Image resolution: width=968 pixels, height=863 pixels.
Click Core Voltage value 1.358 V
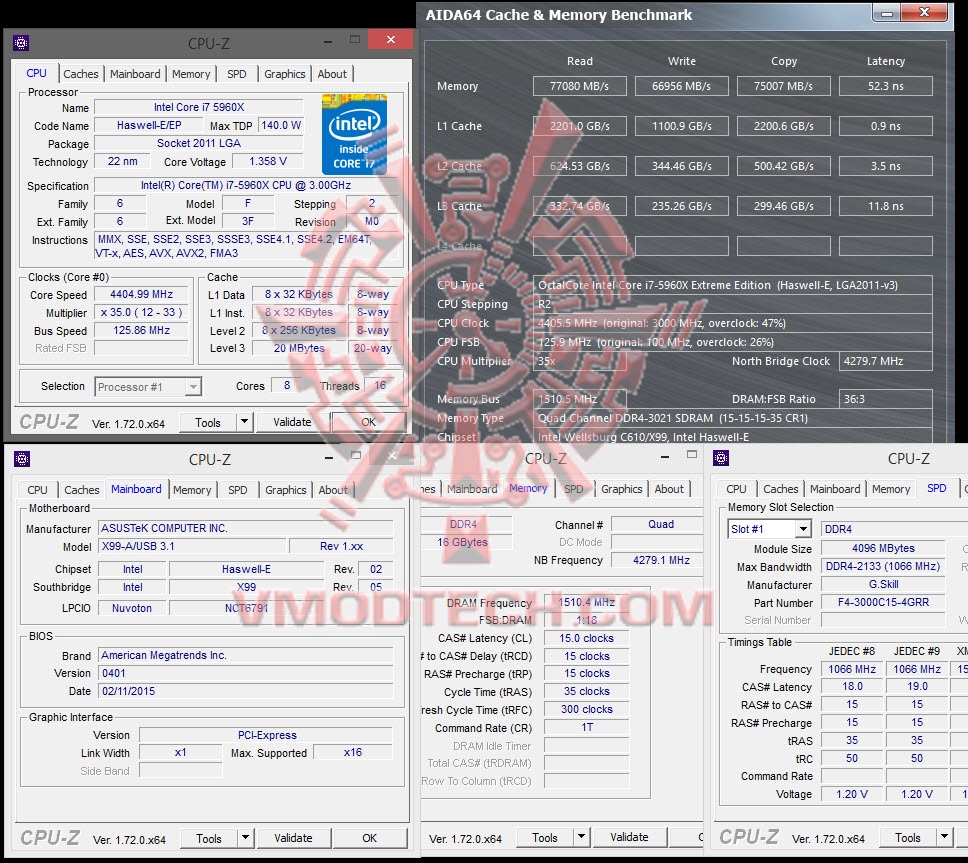pos(268,161)
